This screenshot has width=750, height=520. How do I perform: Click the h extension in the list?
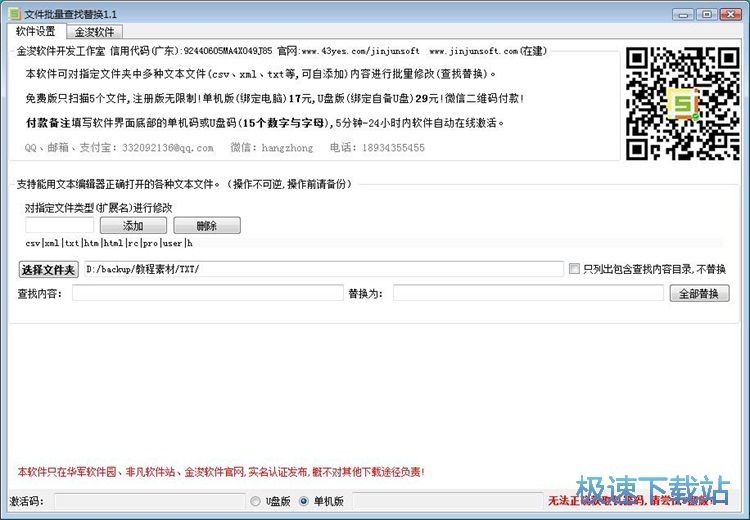tap(189, 243)
